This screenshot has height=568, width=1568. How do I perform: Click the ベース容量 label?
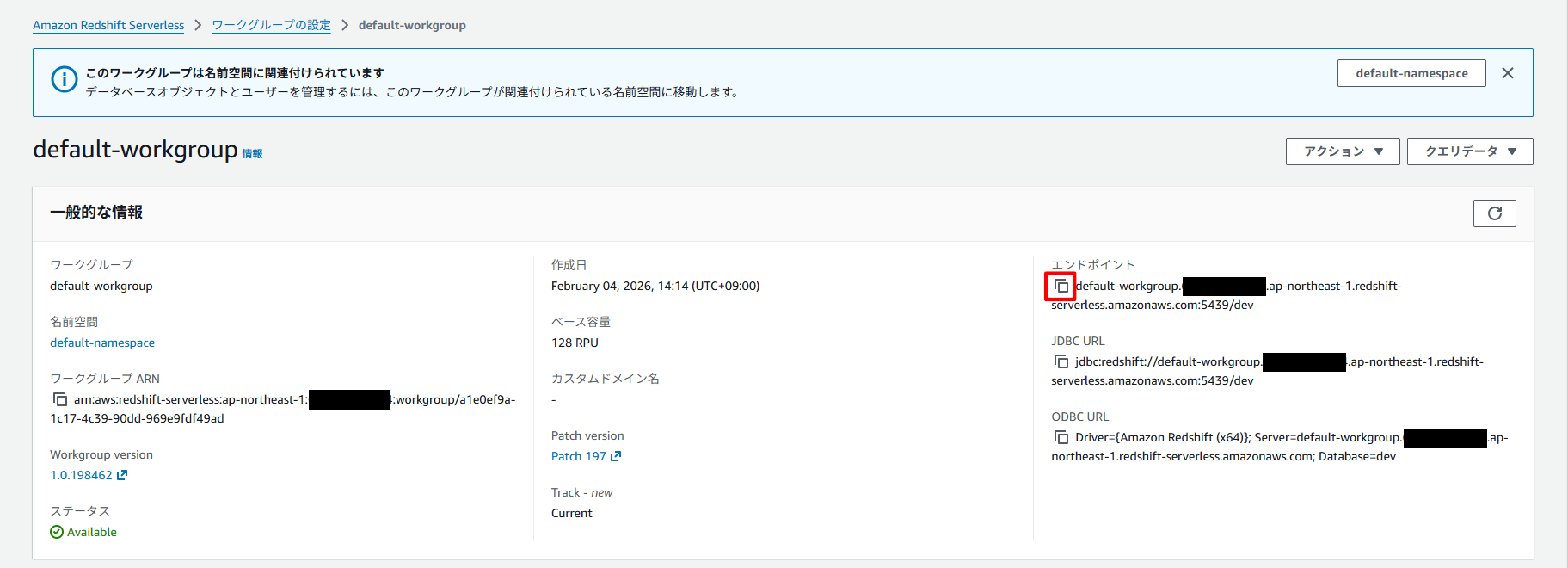tap(581, 322)
